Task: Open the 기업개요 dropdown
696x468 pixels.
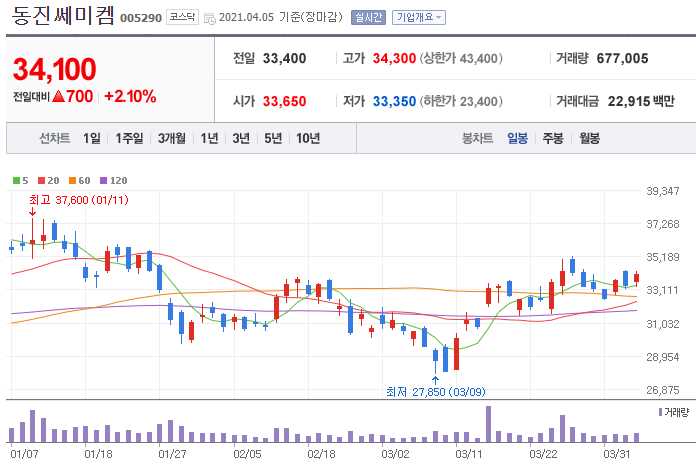Action: (419, 17)
